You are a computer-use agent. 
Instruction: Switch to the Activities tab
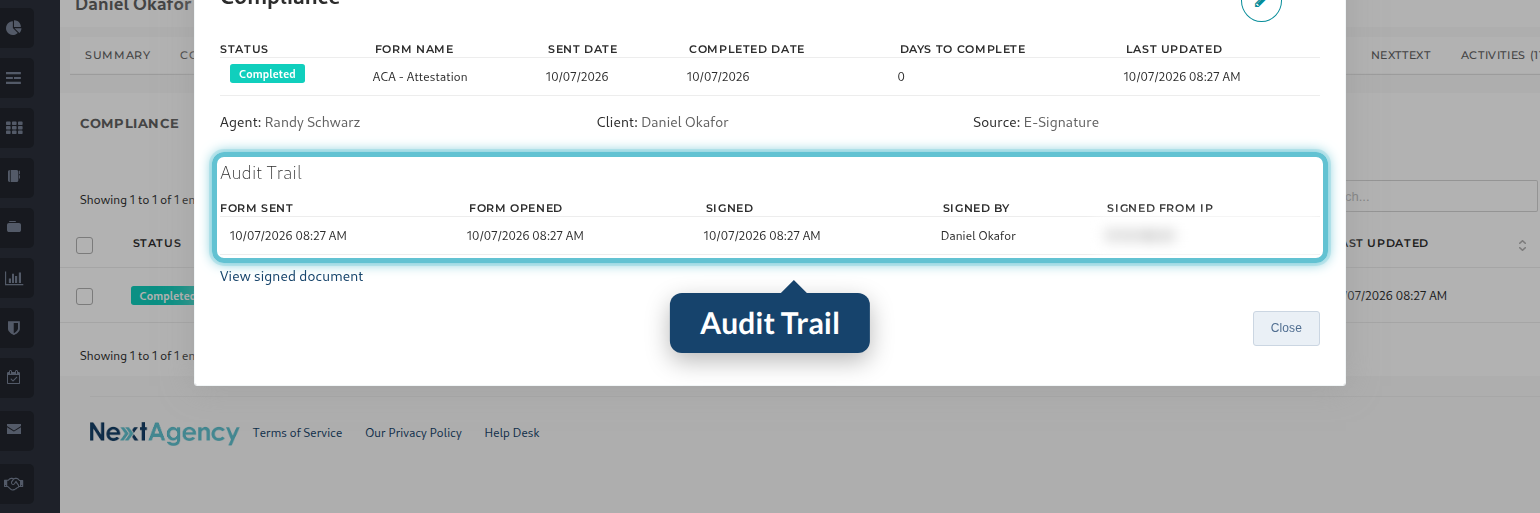(x=1500, y=55)
